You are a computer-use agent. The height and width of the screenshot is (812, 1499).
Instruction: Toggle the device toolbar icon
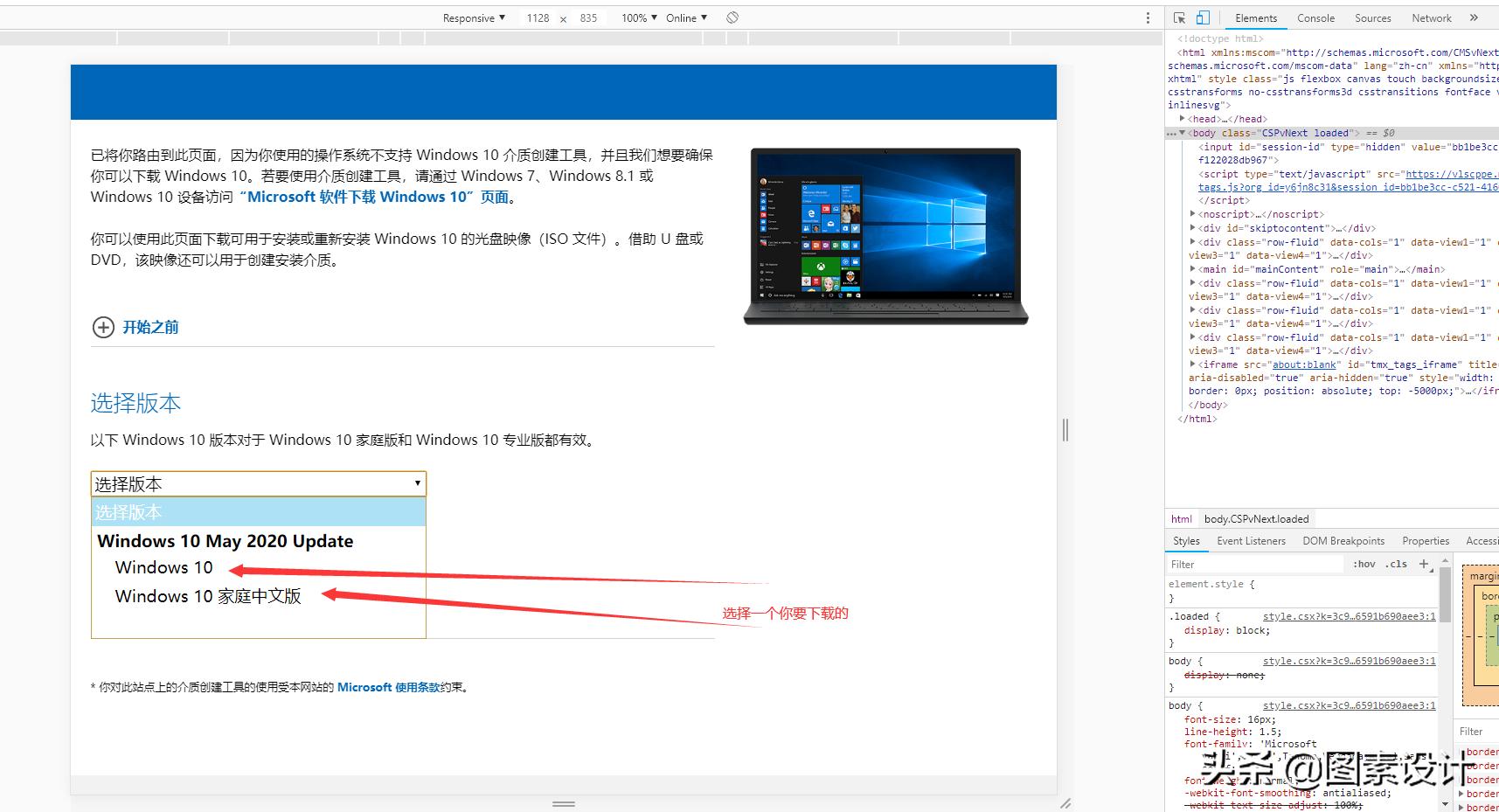tap(1203, 17)
